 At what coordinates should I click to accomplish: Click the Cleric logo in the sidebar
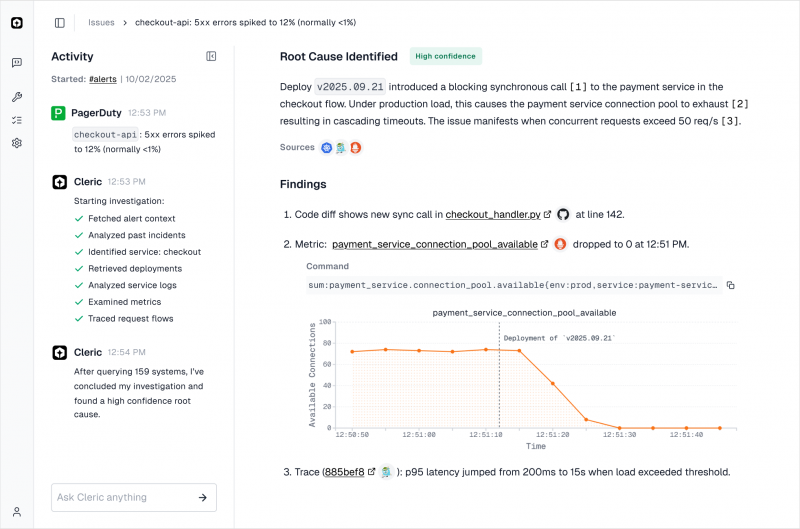pos(17,22)
